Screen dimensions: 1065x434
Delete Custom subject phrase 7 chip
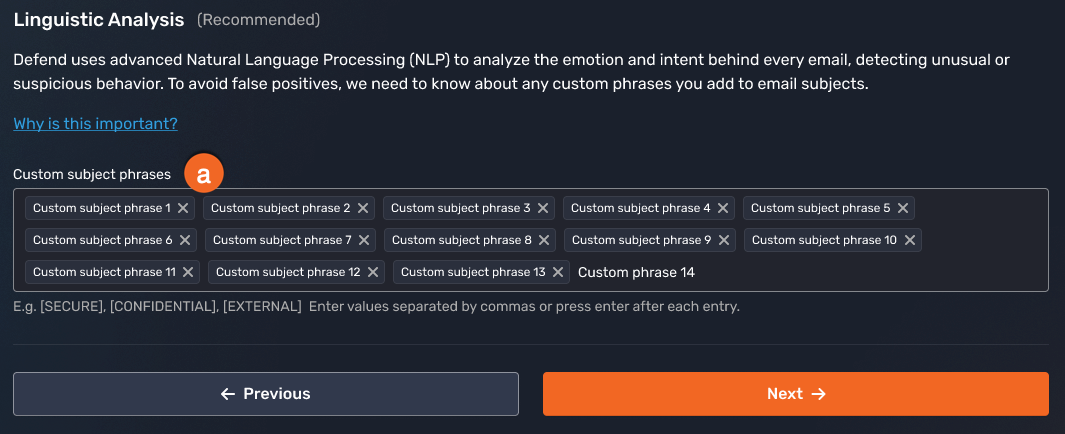[365, 240]
